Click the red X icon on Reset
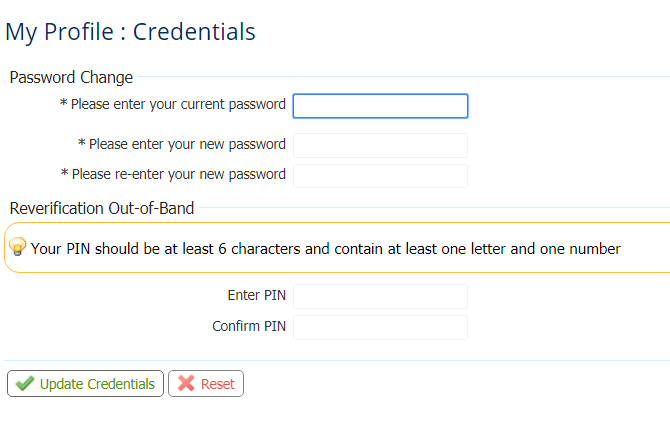Image resolution: width=670 pixels, height=434 pixels. (x=186, y=384)
